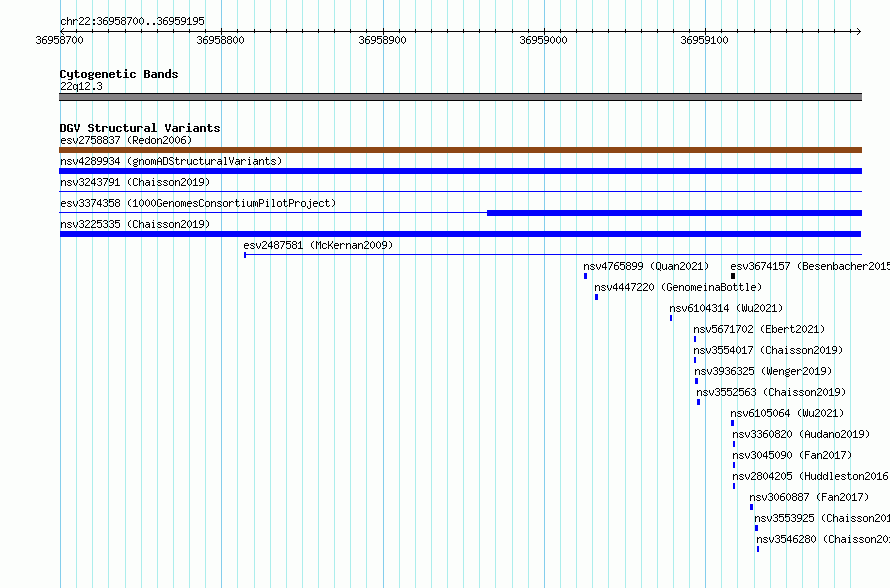Open variant esv2487581 (McKernan2009) label
890x588 pixels.
[x=318, y=245]
